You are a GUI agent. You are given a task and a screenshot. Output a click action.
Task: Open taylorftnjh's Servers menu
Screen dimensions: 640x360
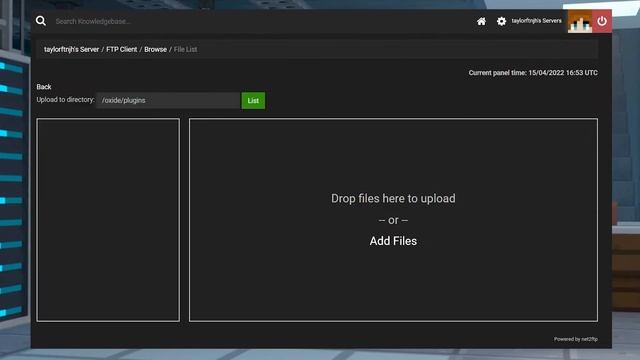(x=536, y=21)
